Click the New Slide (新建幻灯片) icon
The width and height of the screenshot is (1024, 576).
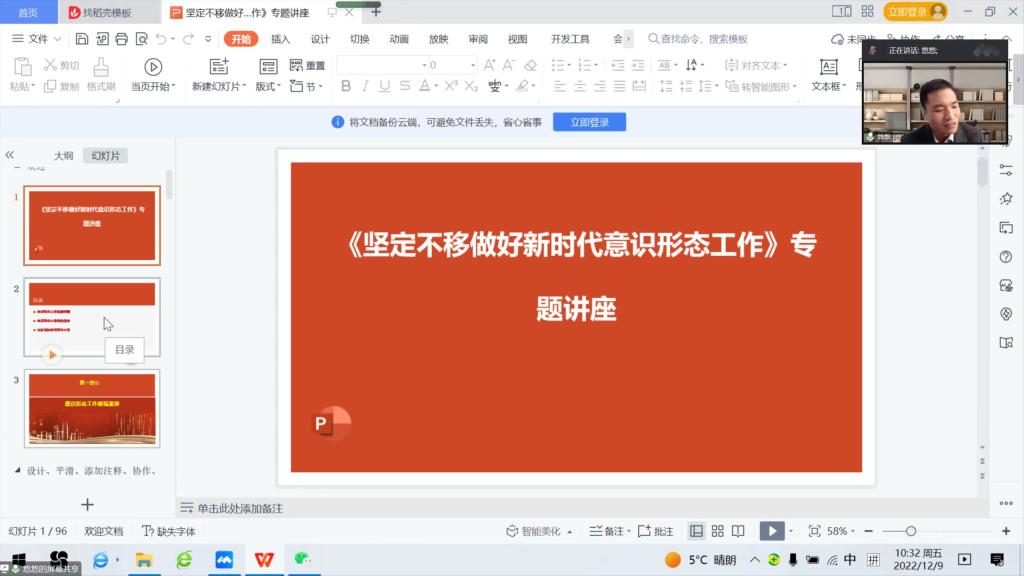pos(218,67)
